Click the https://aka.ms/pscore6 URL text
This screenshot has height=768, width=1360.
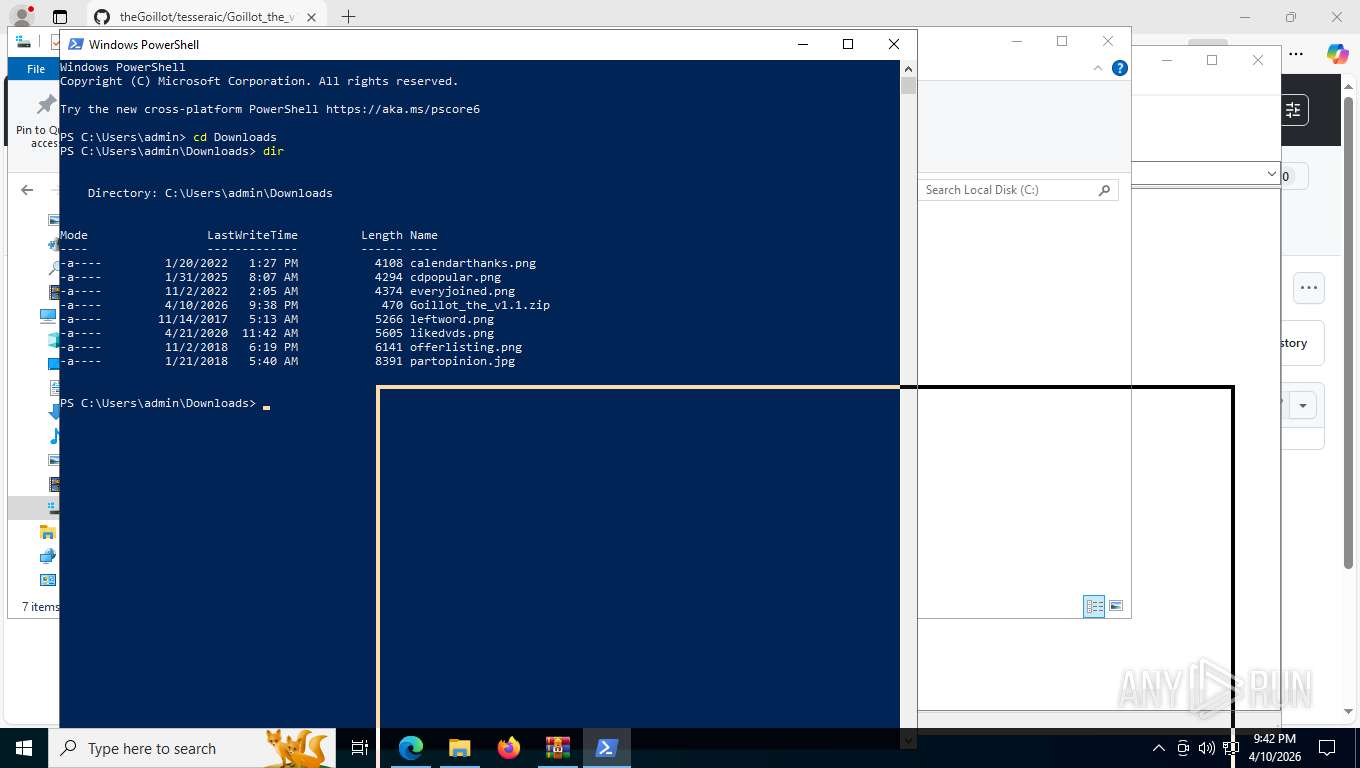pyautogui.click(x=403, y=109)
